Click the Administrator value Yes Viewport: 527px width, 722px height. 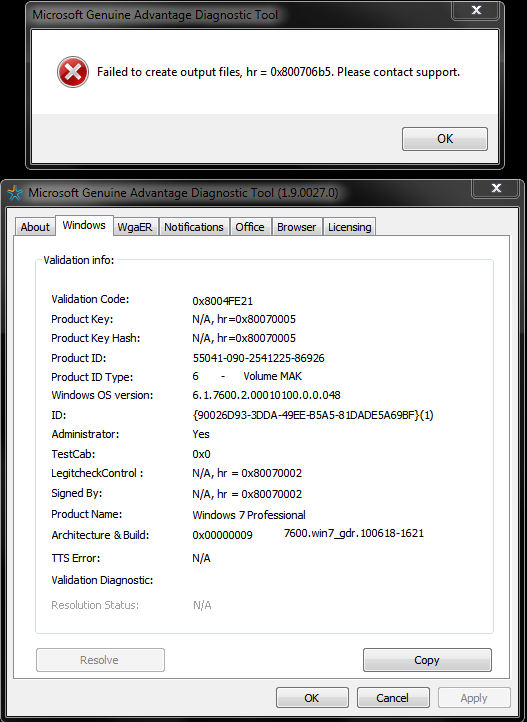coord(201,434)
